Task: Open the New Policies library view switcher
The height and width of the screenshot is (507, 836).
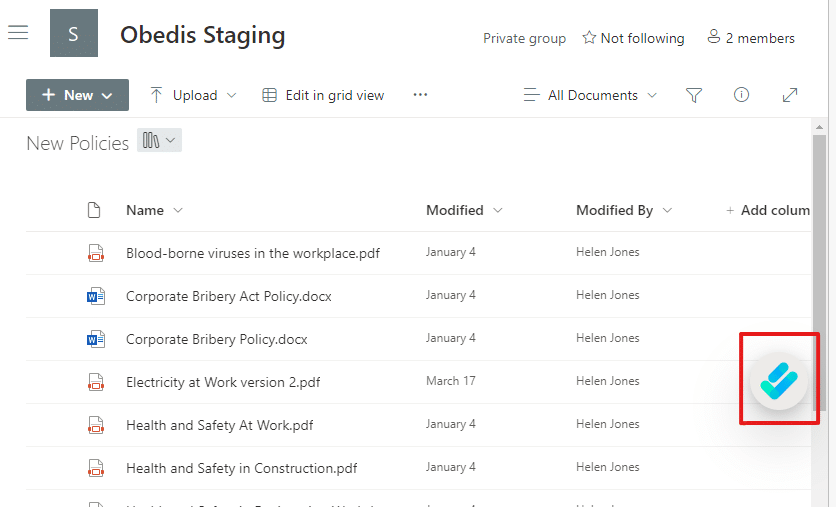Action: (x=159, y=141)
